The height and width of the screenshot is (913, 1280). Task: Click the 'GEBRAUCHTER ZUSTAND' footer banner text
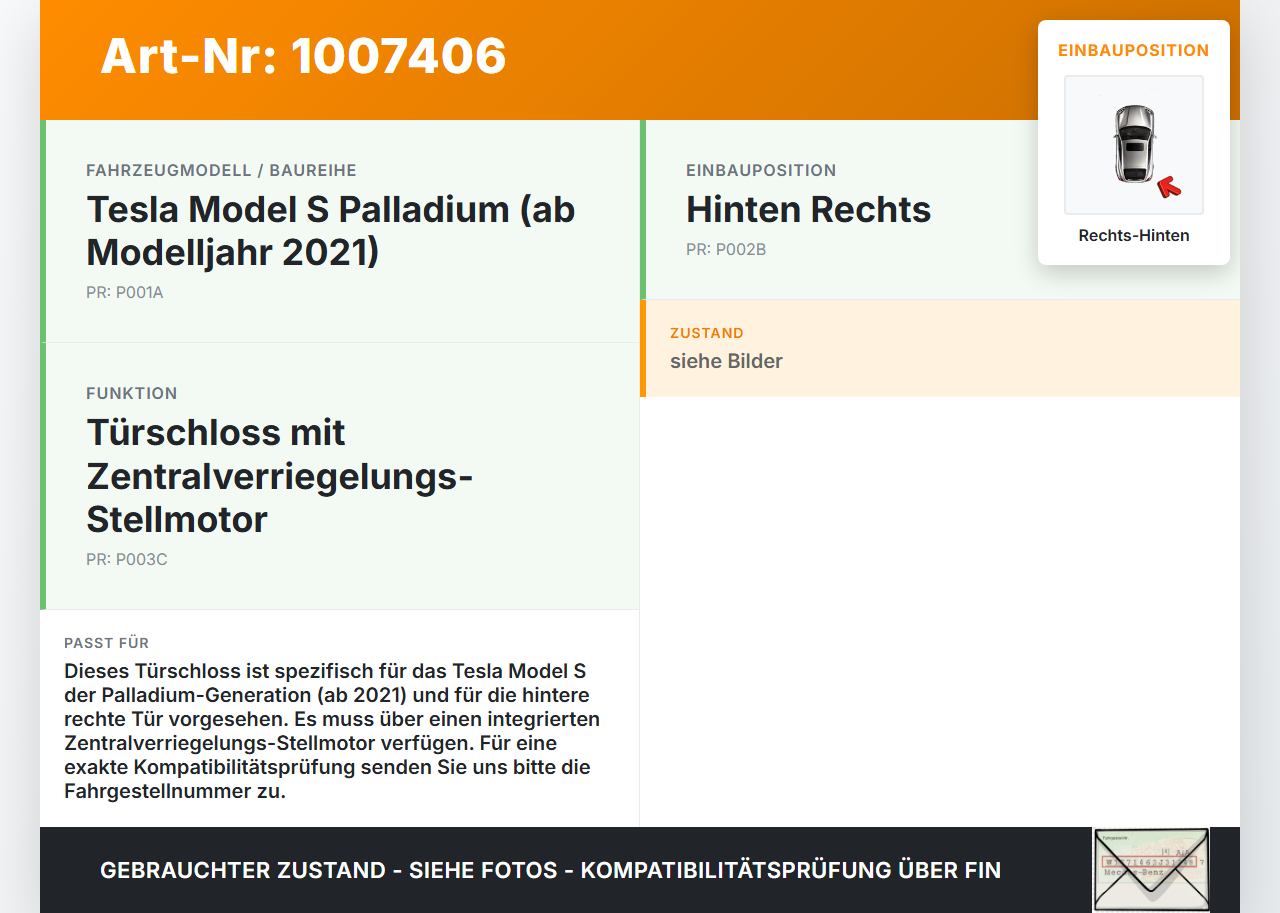coord(550,870)
